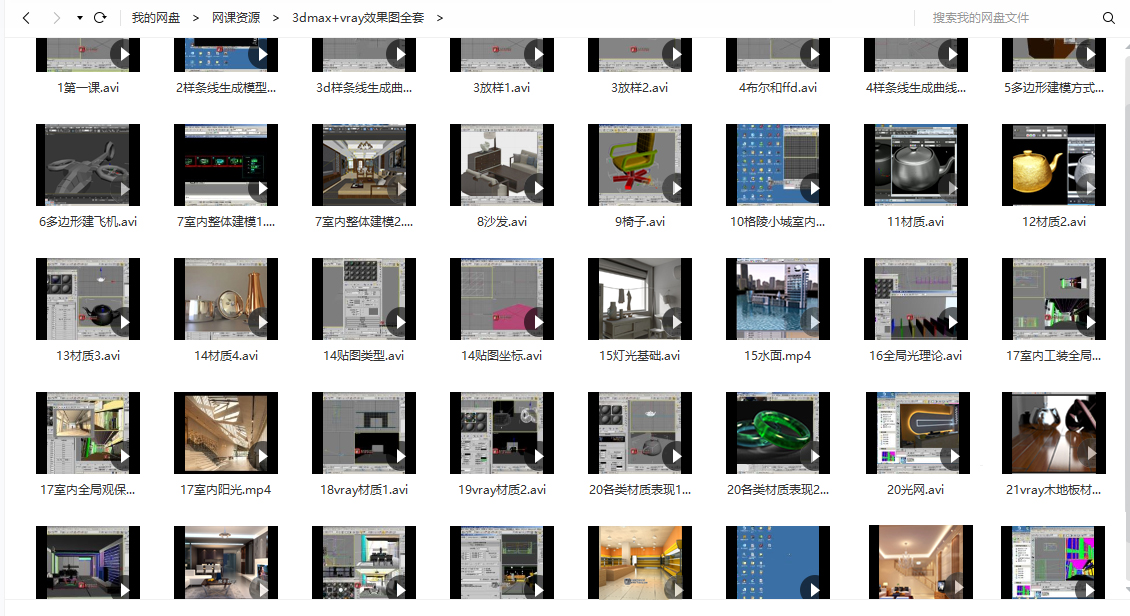The height and width of the screenshot is (616, 1130).
Task: Open 11材质.avi teapot thumbnail
Action: [x=916, y=165]
